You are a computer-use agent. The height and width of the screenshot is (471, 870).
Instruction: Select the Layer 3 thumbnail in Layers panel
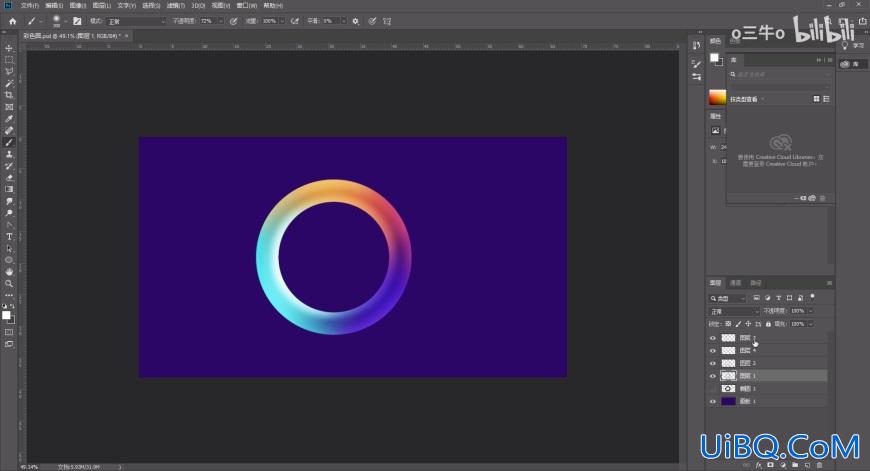(729, 363)
